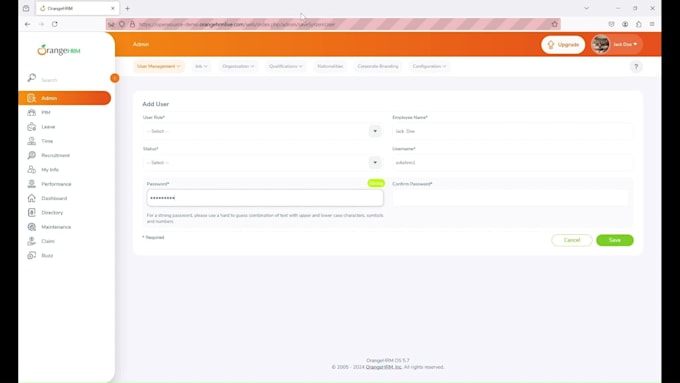Open the Job menu
The width and height of the screenshot is (680, 383).
click(x=201, y=66)
